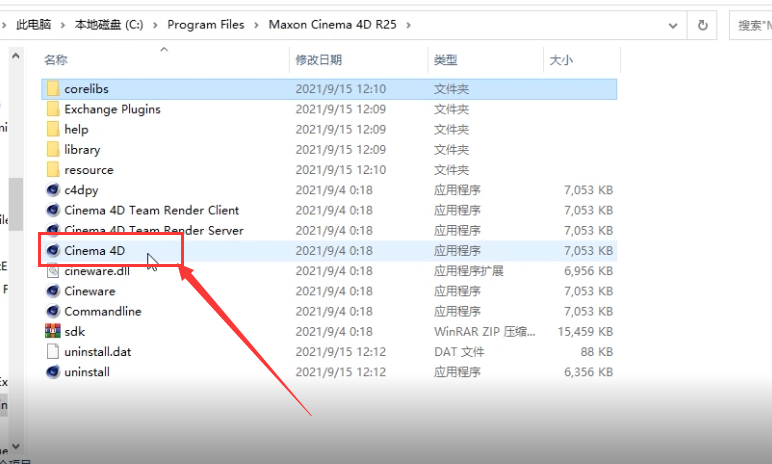
Task: Go to Program Files in the breadcrumb
Action: [x=206, y=25]
